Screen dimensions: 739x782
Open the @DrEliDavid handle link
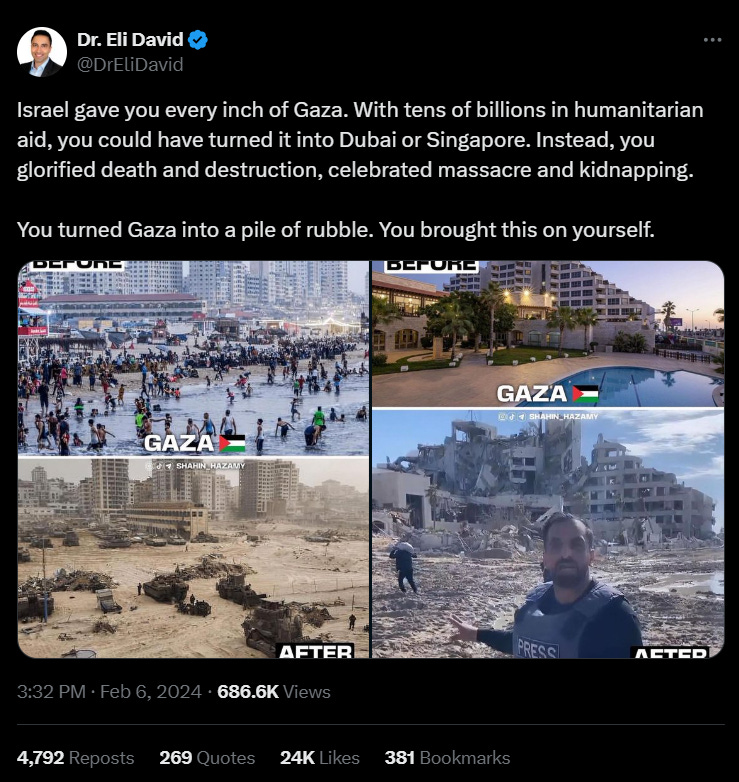pos(130,64)
